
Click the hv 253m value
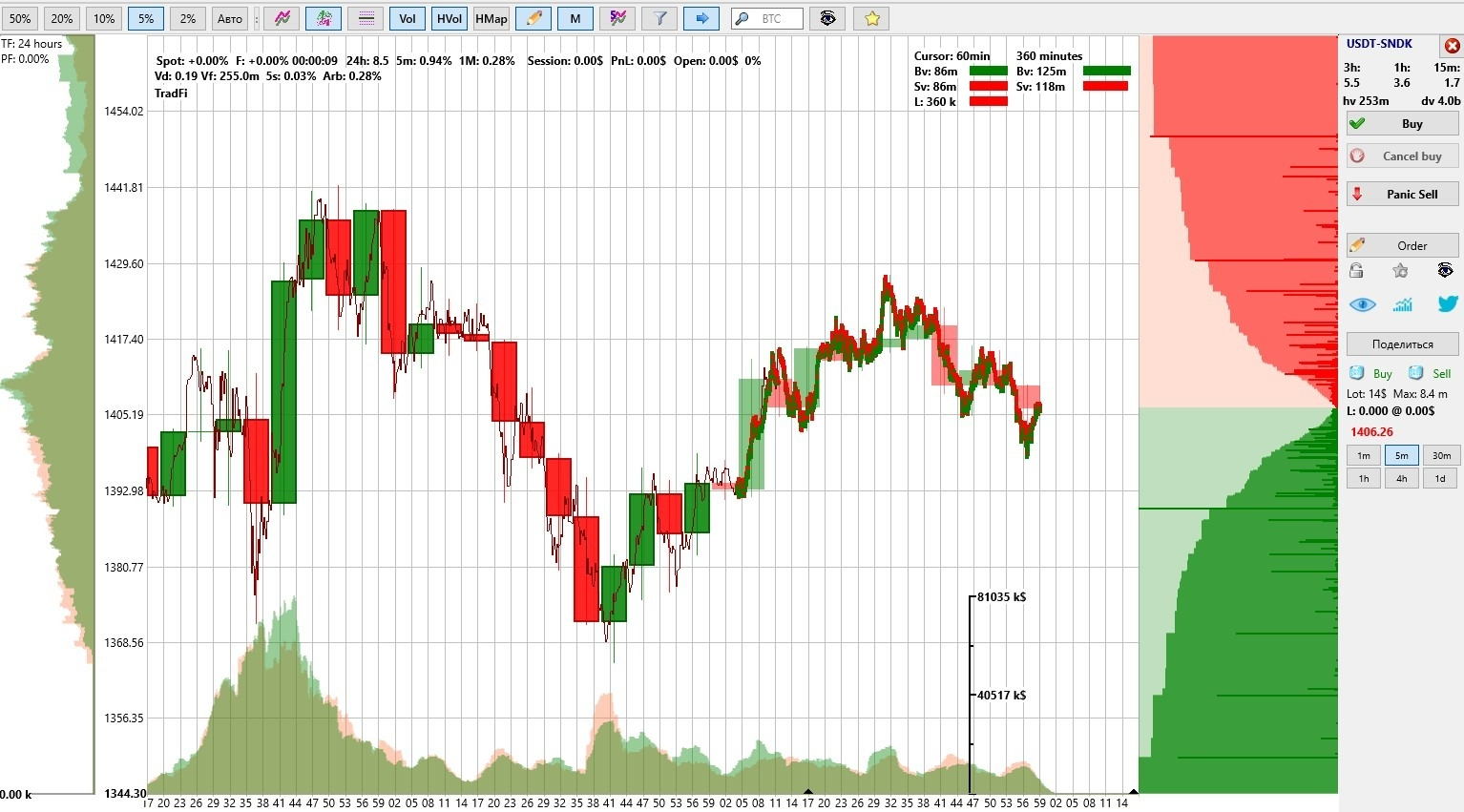click(1366, 101)
